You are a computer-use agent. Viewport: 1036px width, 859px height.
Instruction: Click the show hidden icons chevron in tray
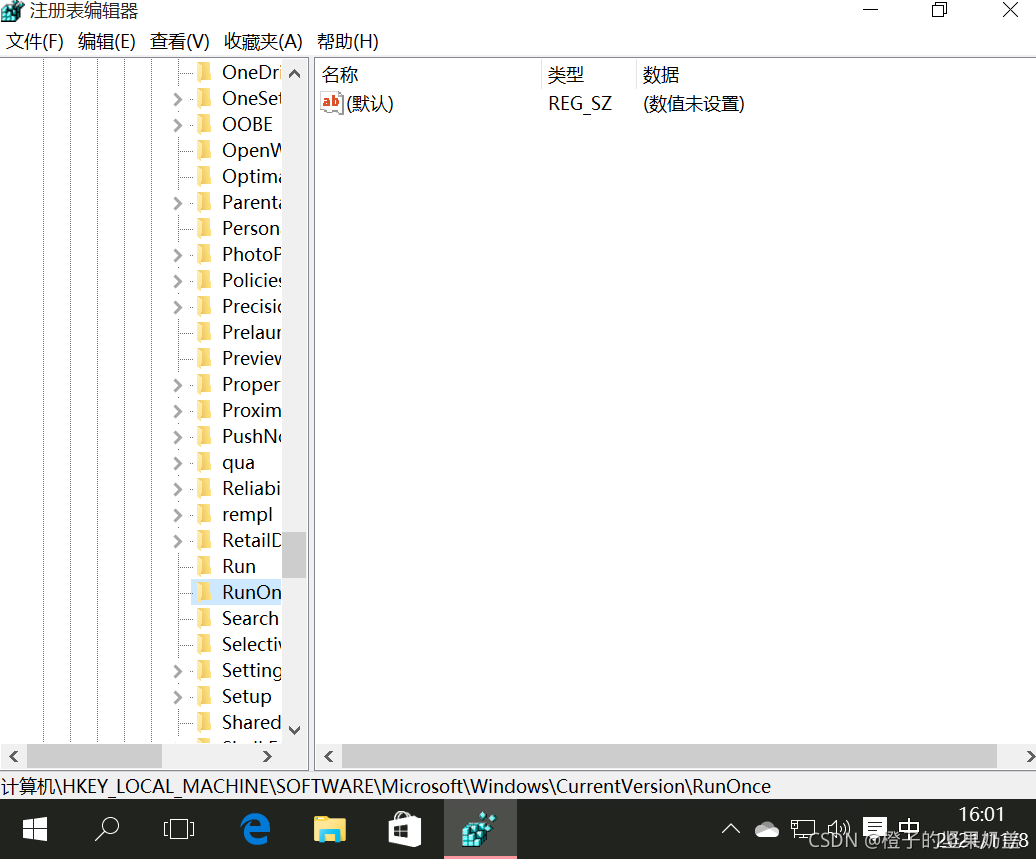pos(731,829)
